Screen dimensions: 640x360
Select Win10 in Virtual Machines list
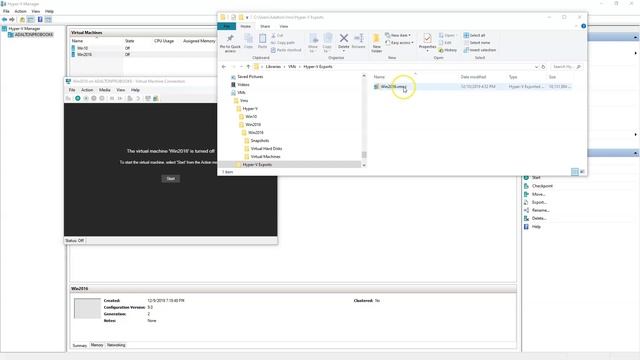(82, 48)
